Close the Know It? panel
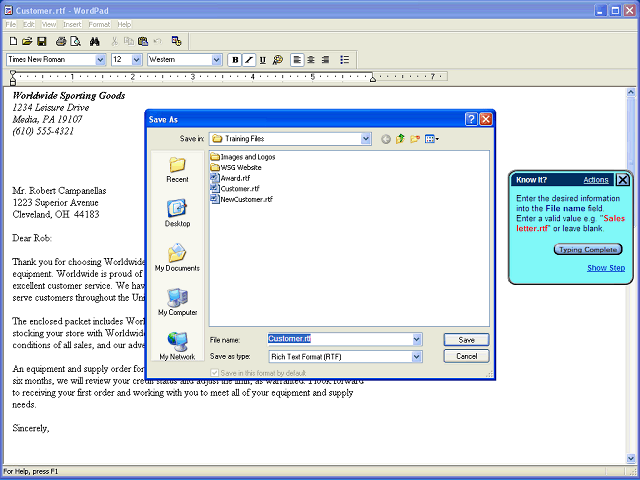 pyautogui.click(x=622, y=180)
